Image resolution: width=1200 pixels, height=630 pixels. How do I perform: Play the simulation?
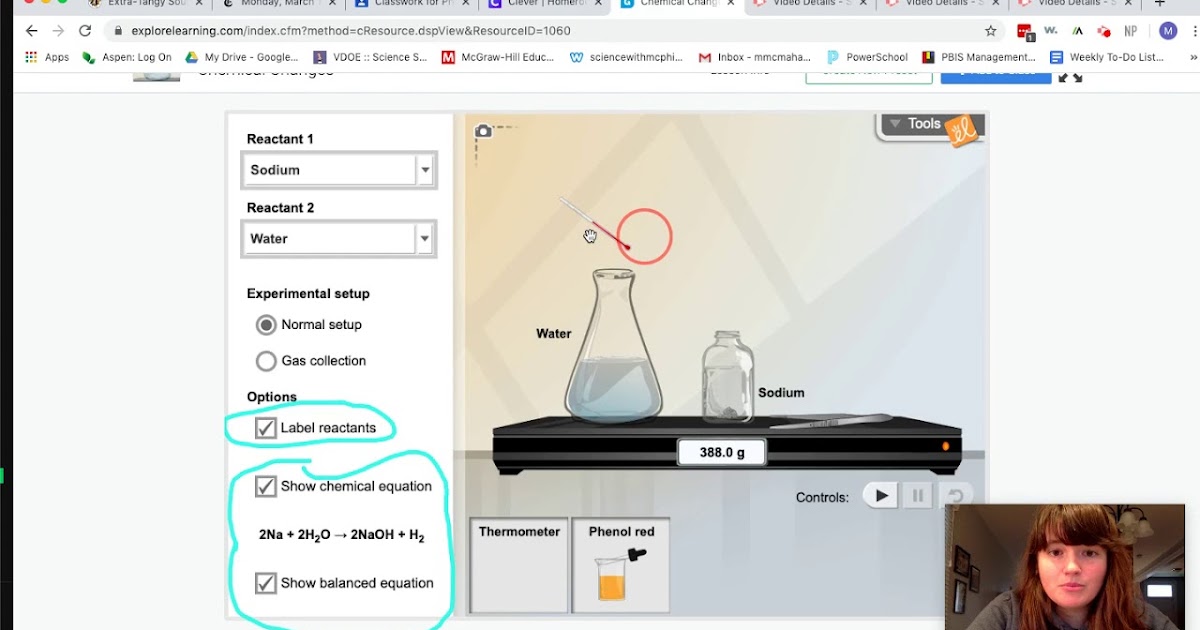[x=880, y=495]
